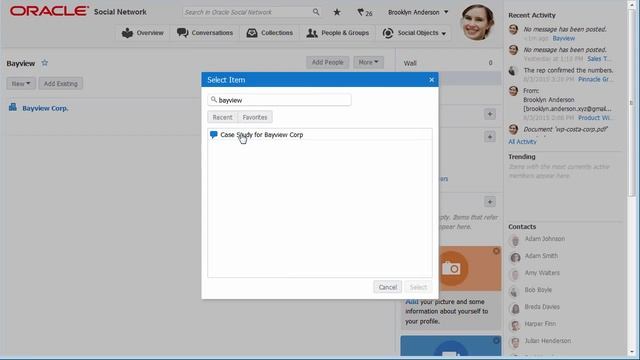Click the avatar beside 'The rep confirmed the numbers'
Screen dimensions: 640x360
(x=513, y=71)
